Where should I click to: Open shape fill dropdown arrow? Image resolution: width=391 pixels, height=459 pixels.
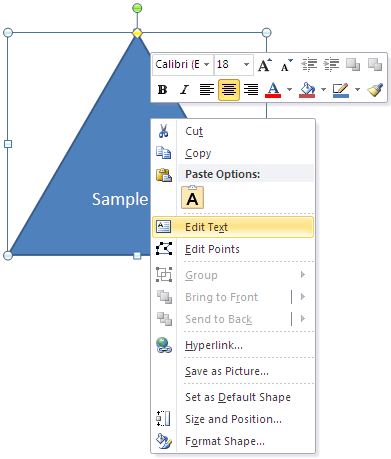coord(323,89)
